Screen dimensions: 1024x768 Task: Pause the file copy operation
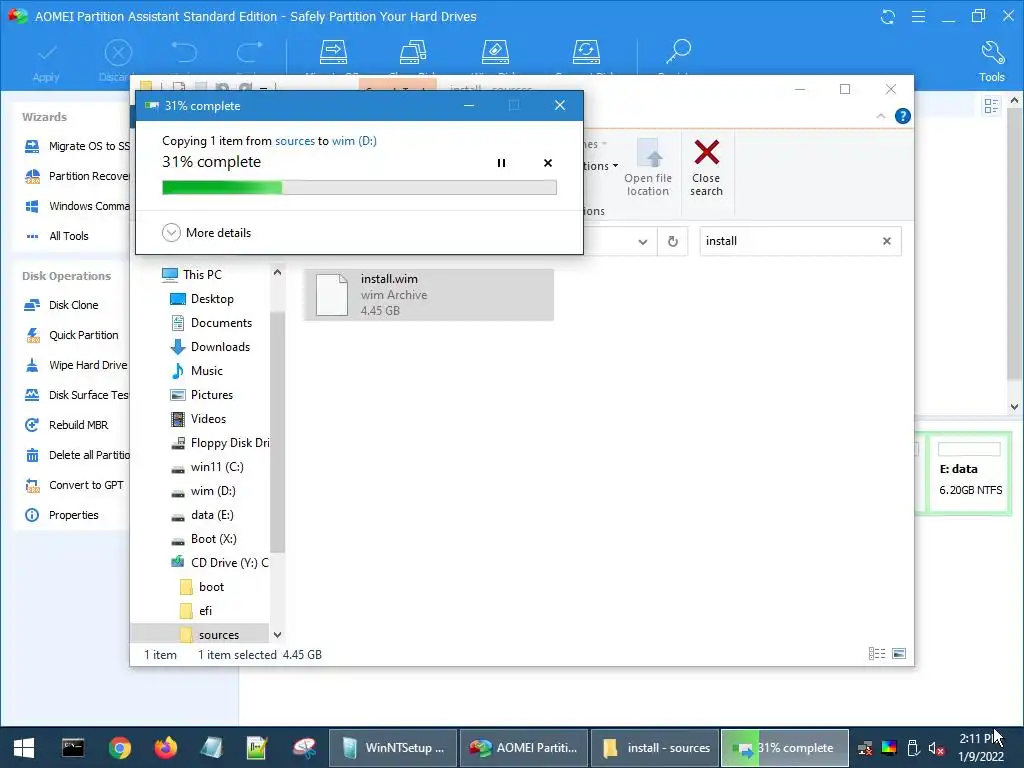tap(501, 163)
